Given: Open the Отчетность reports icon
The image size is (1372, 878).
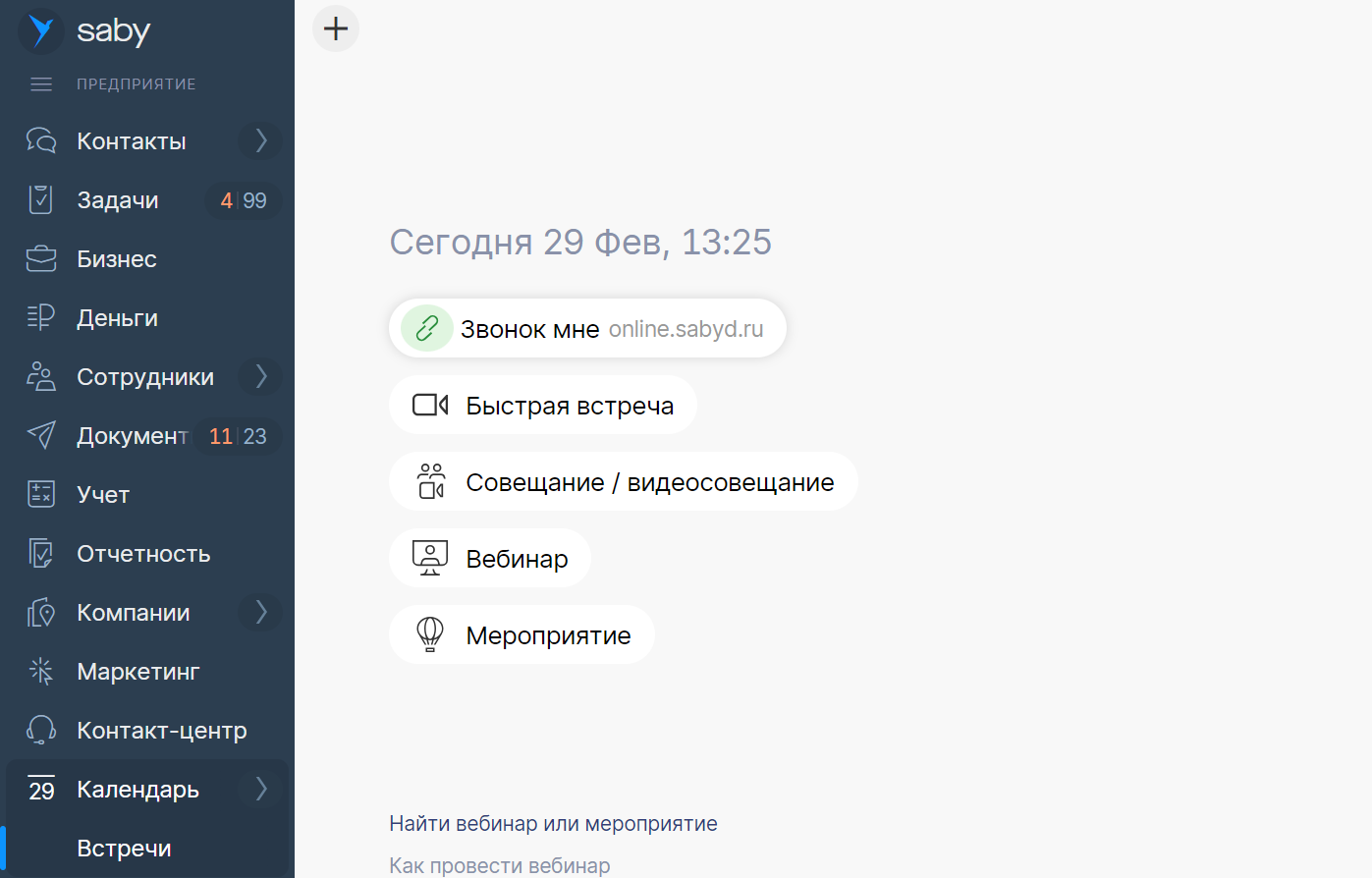Looking at the screenshot, I should [40, 553].
